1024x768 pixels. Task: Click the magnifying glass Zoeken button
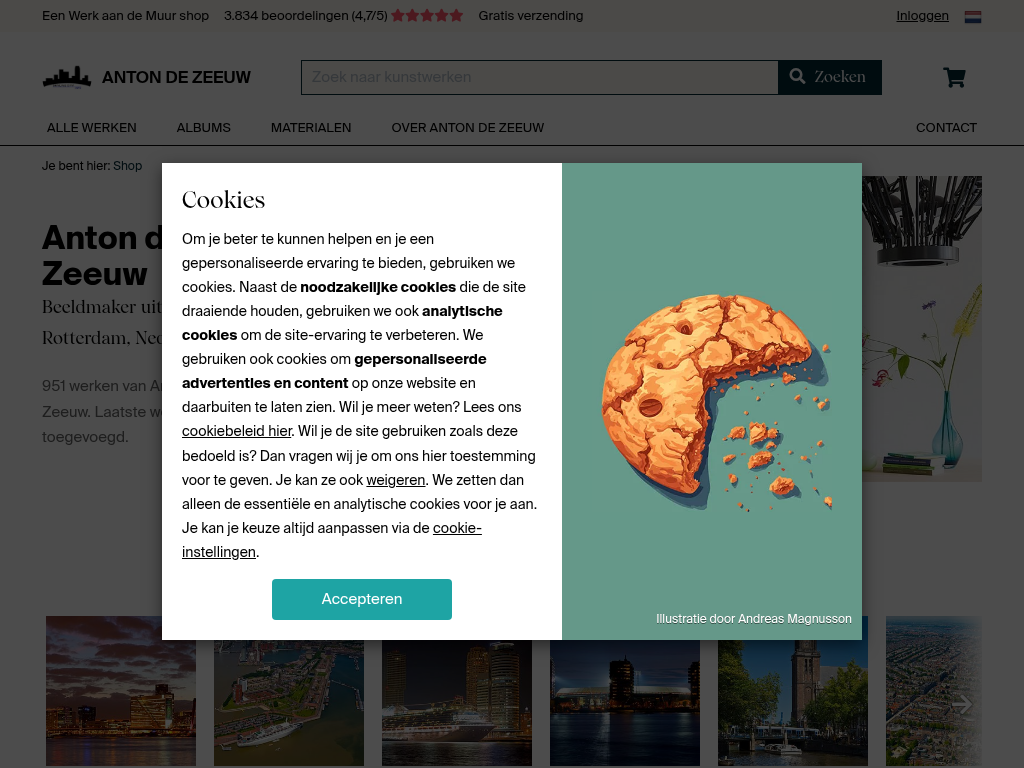pos(829,77)
